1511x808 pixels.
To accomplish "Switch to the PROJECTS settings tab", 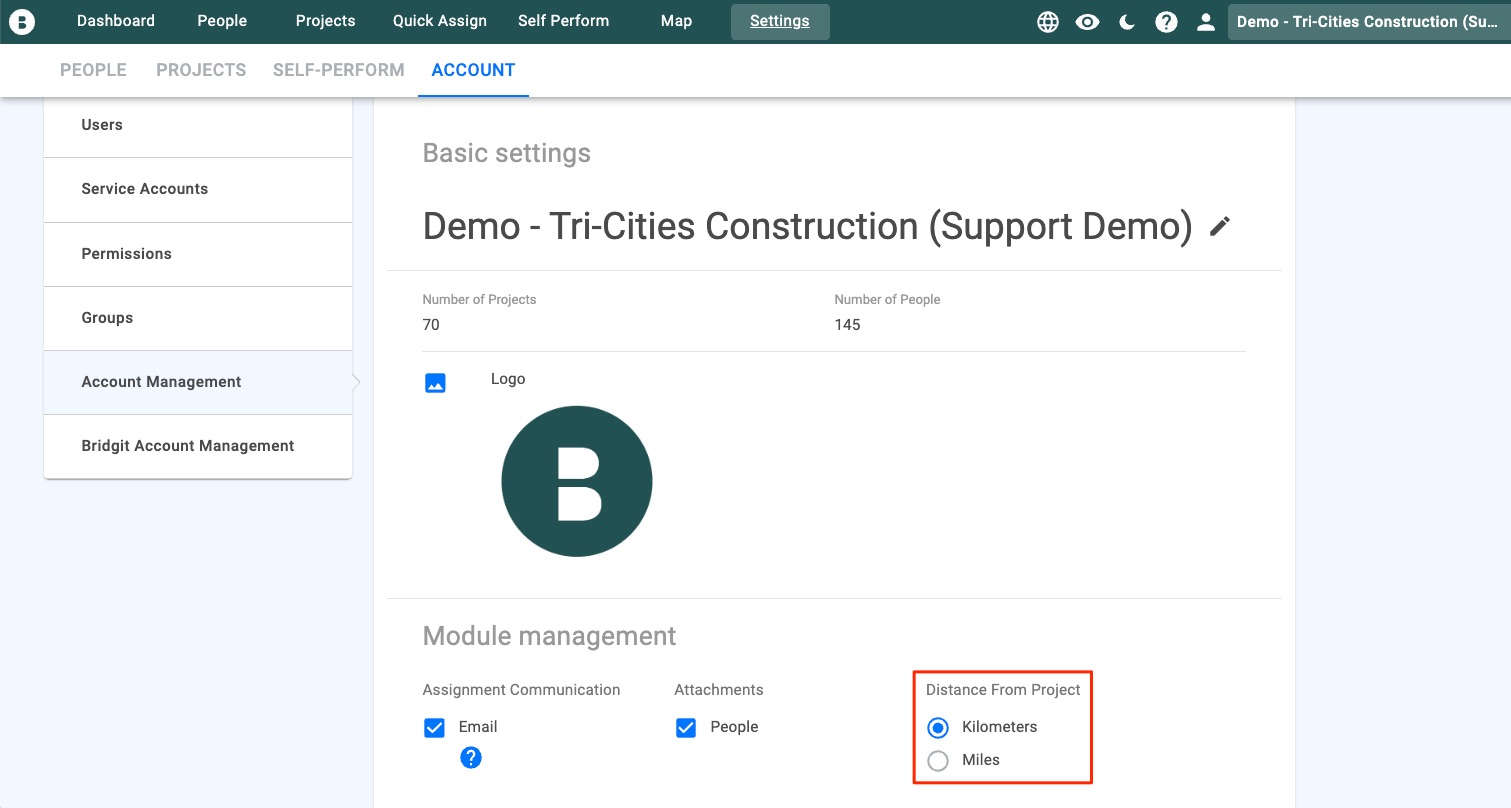I will tap(201, 70).
